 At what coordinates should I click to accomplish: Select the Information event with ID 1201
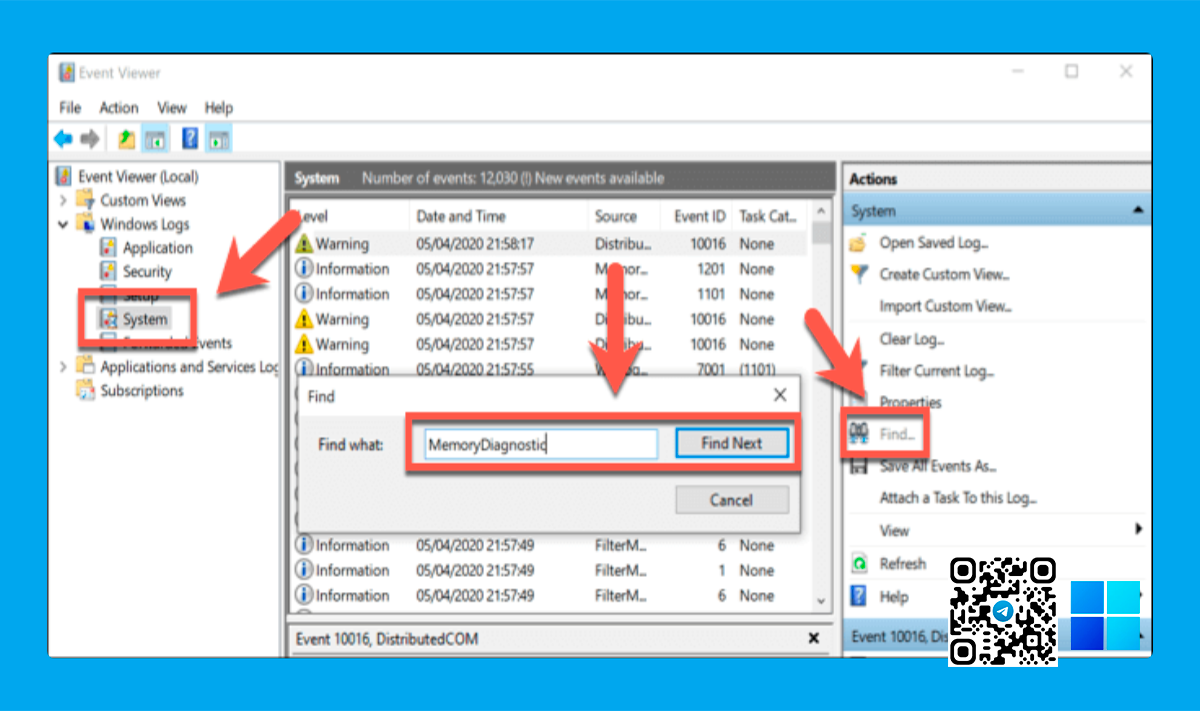pos(551,269)
